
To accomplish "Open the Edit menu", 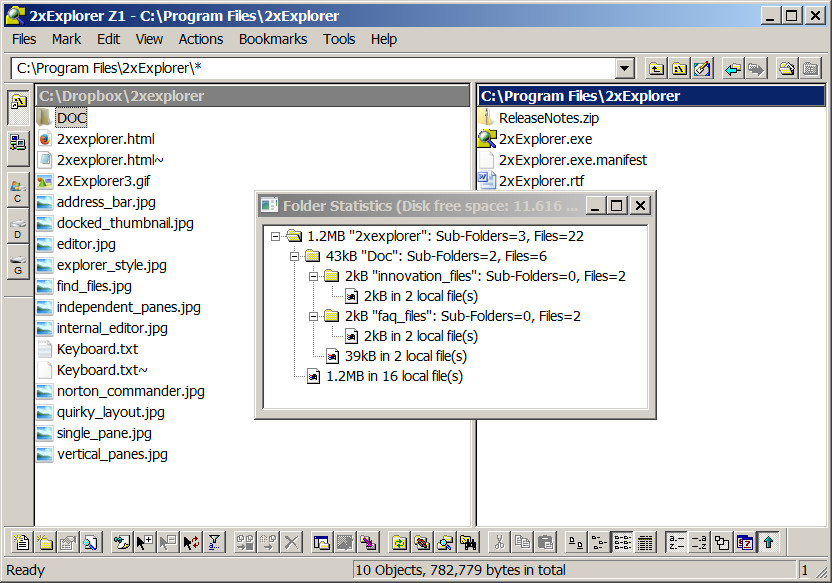I will coord(108,39).
